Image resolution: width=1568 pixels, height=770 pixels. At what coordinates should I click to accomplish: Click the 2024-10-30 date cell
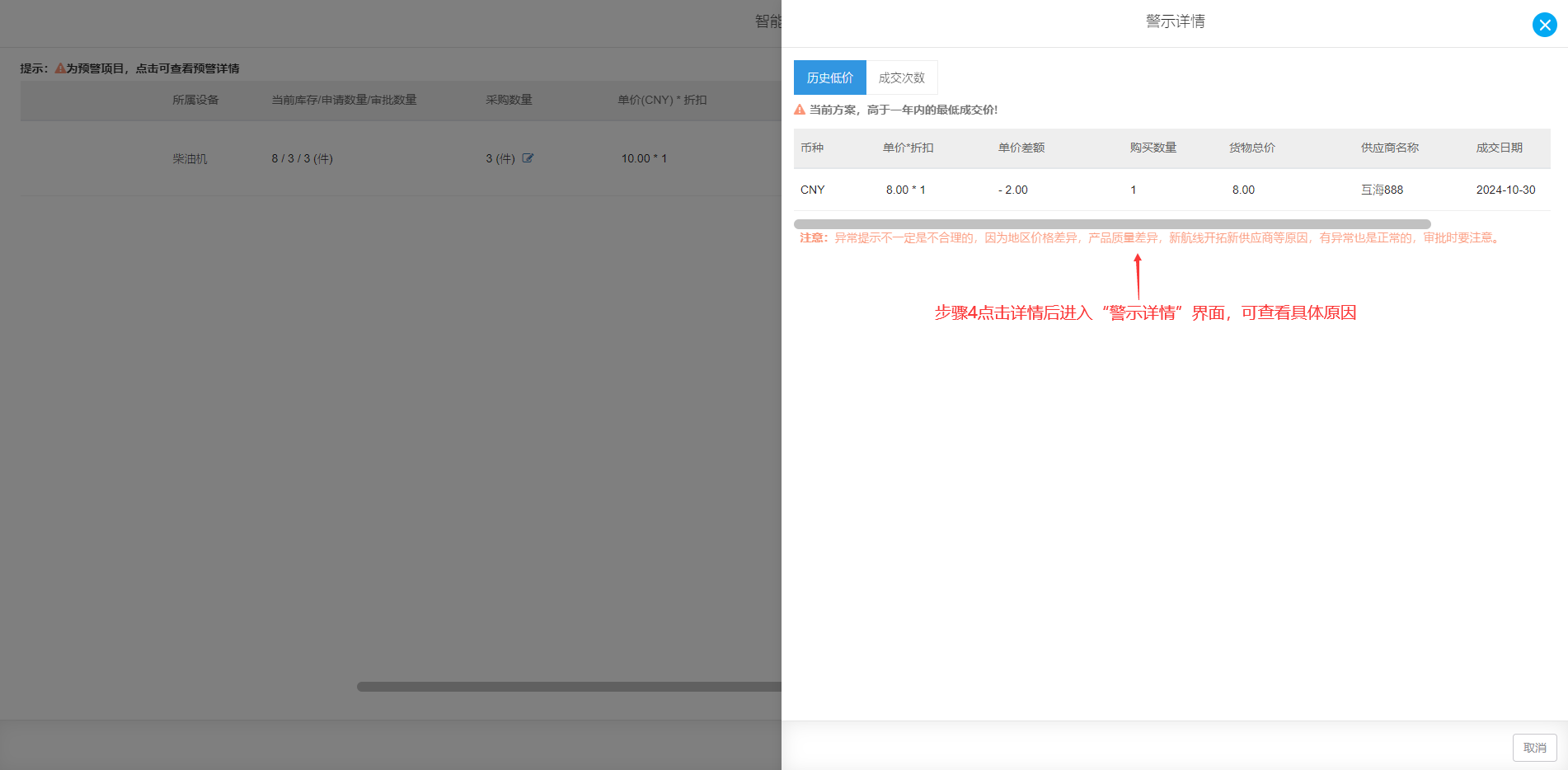[1506, 190]
